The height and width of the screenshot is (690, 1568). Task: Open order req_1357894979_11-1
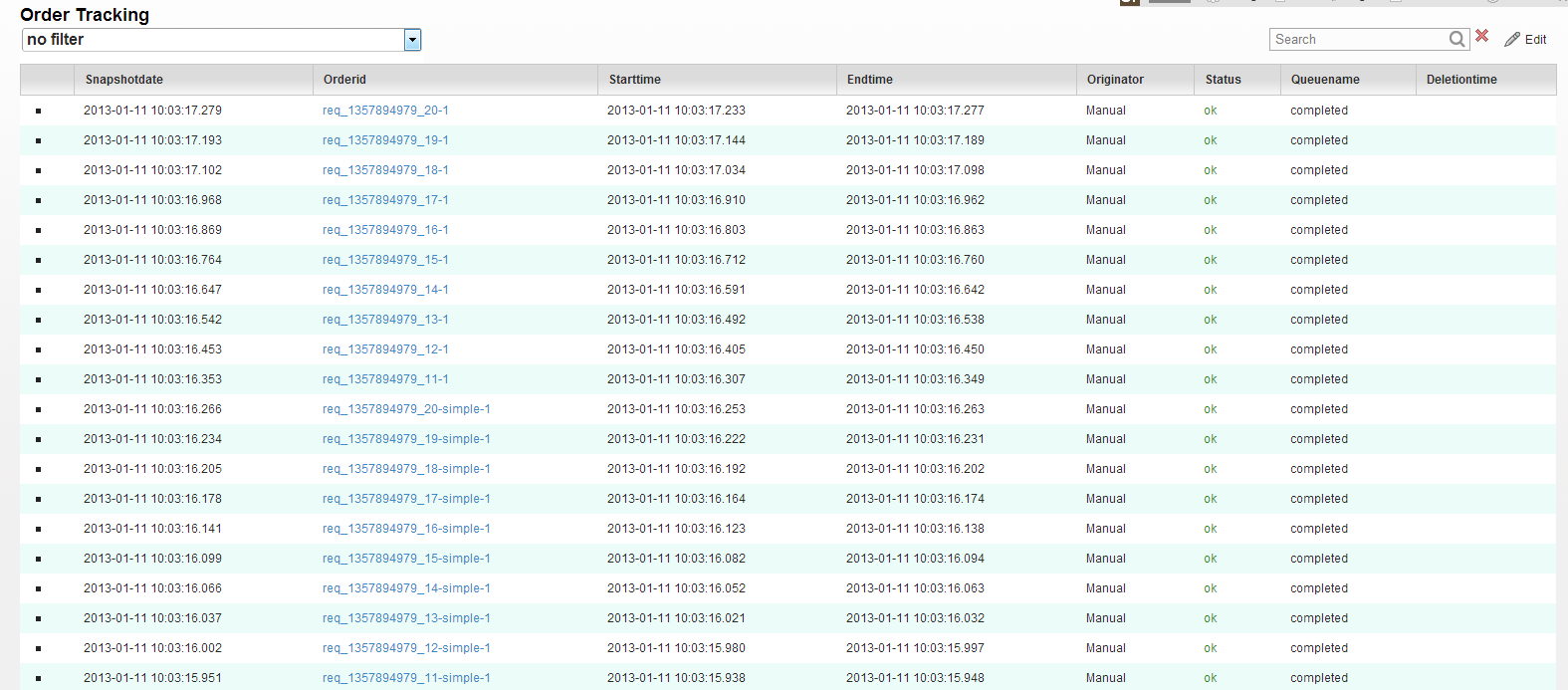385,379
